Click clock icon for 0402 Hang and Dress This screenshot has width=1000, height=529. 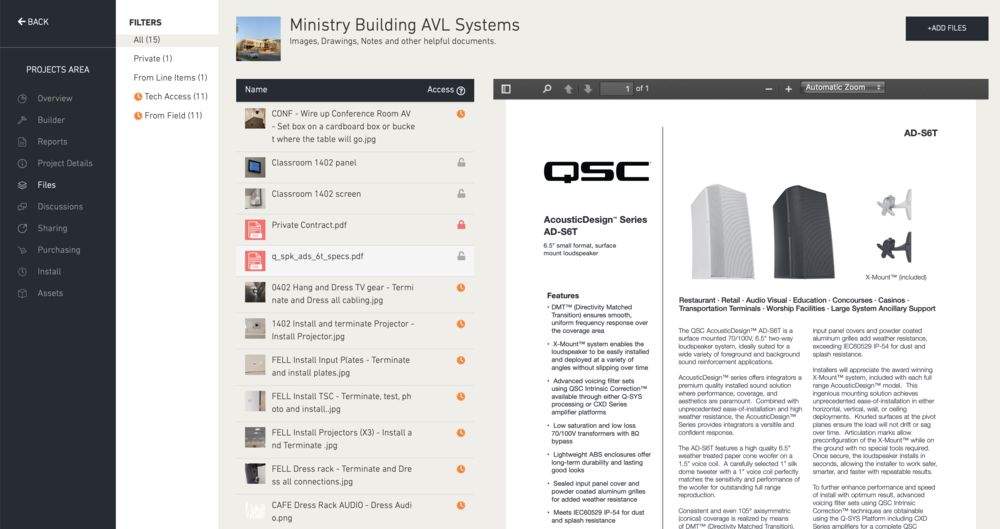[460, 288]
